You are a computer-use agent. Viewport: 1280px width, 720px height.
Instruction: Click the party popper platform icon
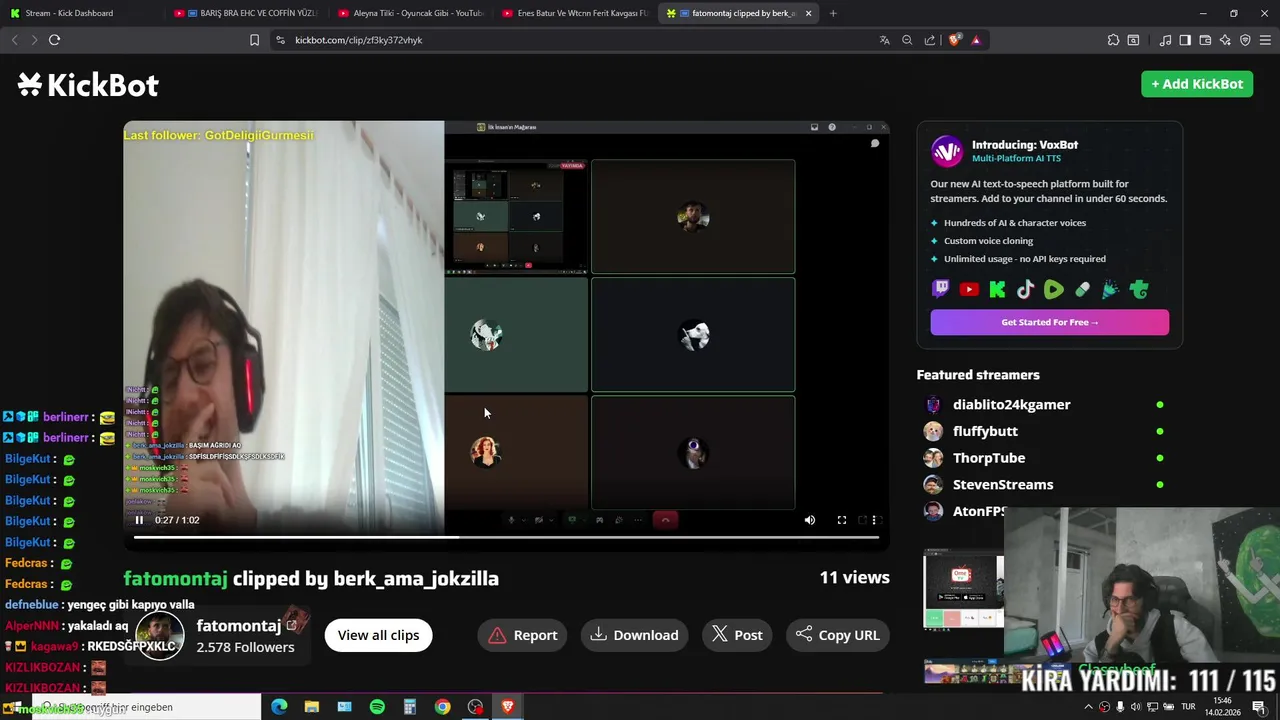coord(1110,290)
